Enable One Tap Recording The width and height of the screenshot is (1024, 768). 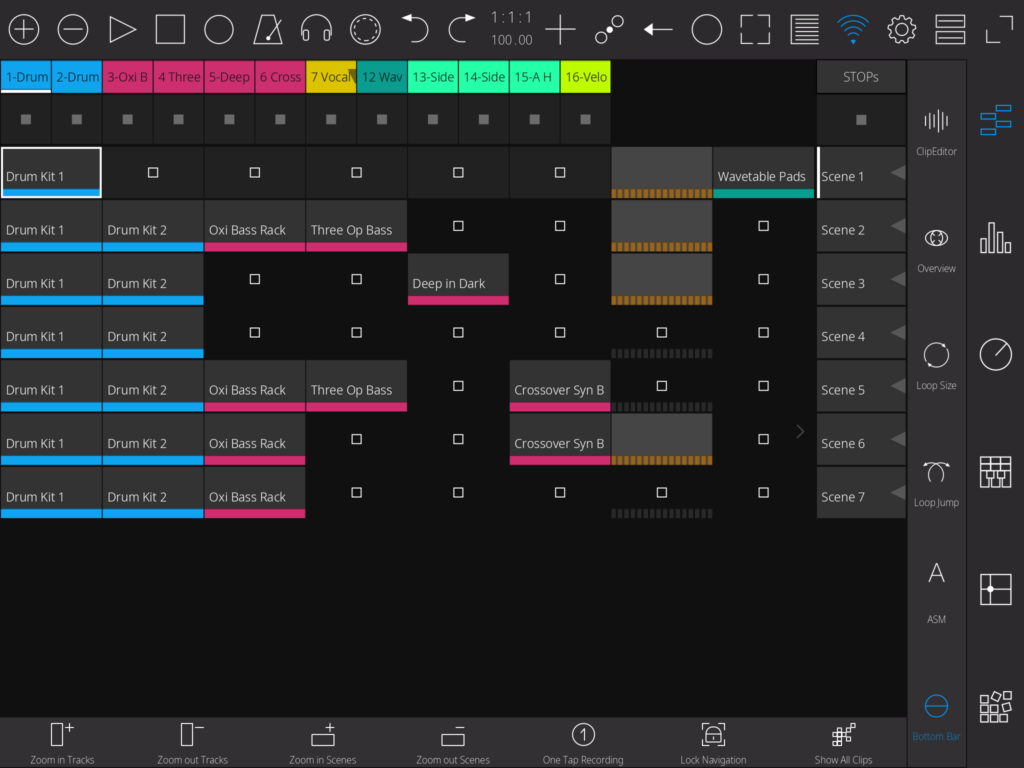[x=583, y=742]
